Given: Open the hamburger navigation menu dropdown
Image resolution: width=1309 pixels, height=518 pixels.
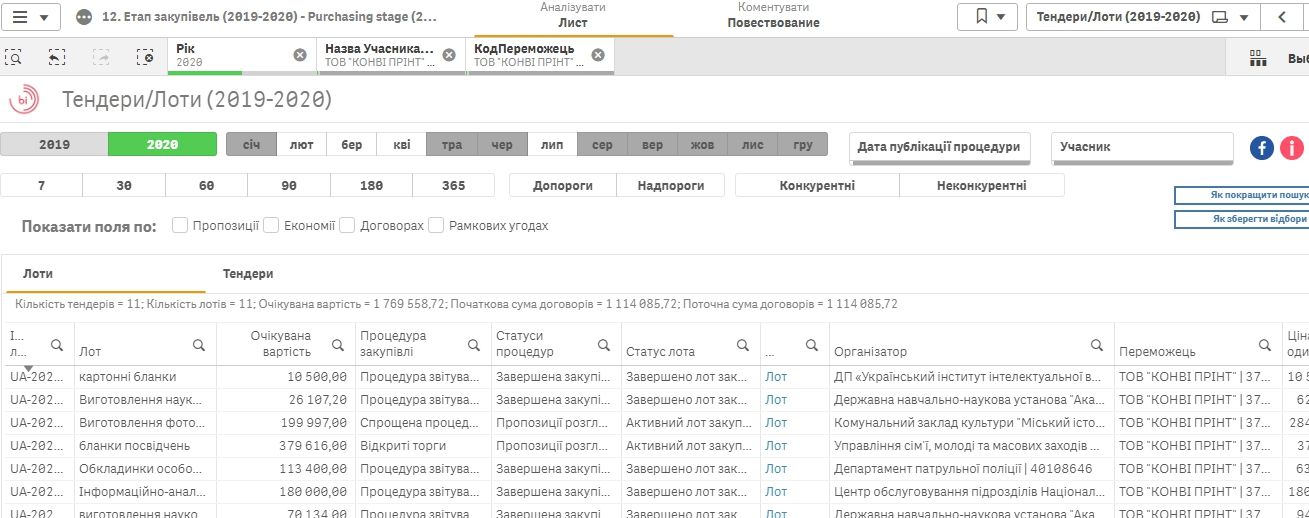Looking at the screenshot, I should [x=33, y=17].
